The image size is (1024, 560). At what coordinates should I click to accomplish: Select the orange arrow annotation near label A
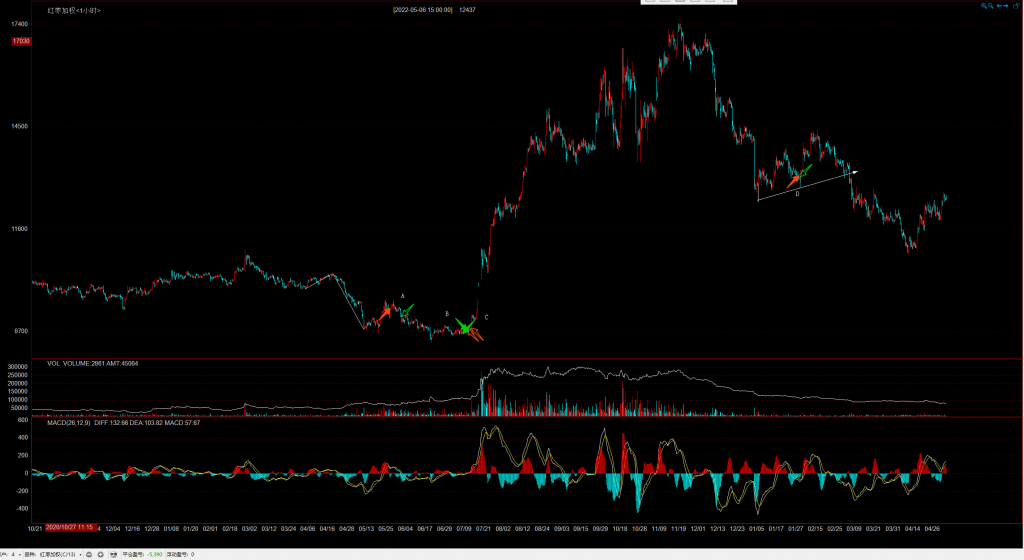coord(385,314)
